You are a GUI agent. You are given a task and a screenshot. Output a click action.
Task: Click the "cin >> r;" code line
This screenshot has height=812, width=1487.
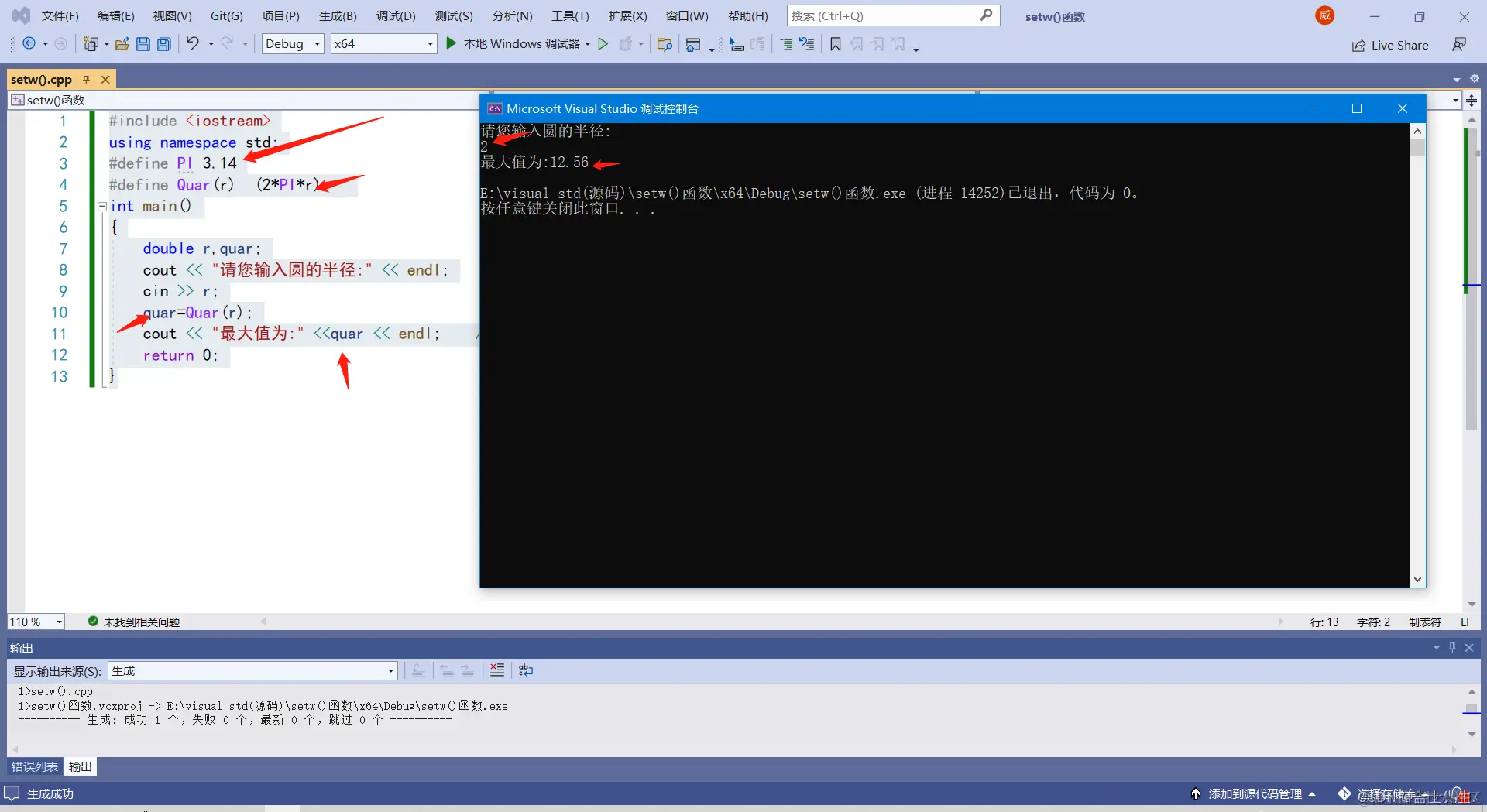pos(180,291)
